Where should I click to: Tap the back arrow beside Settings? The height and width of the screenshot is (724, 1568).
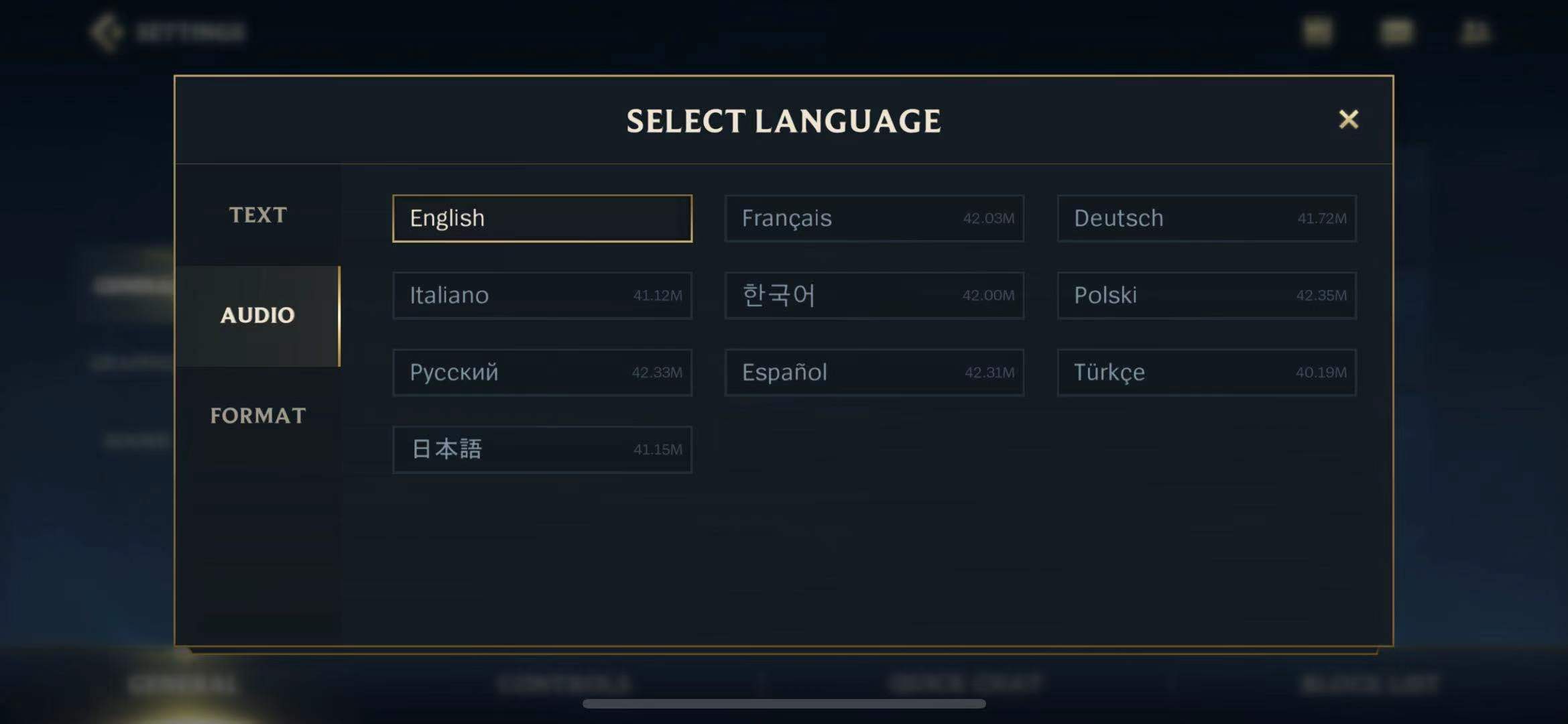click(106, 32)
